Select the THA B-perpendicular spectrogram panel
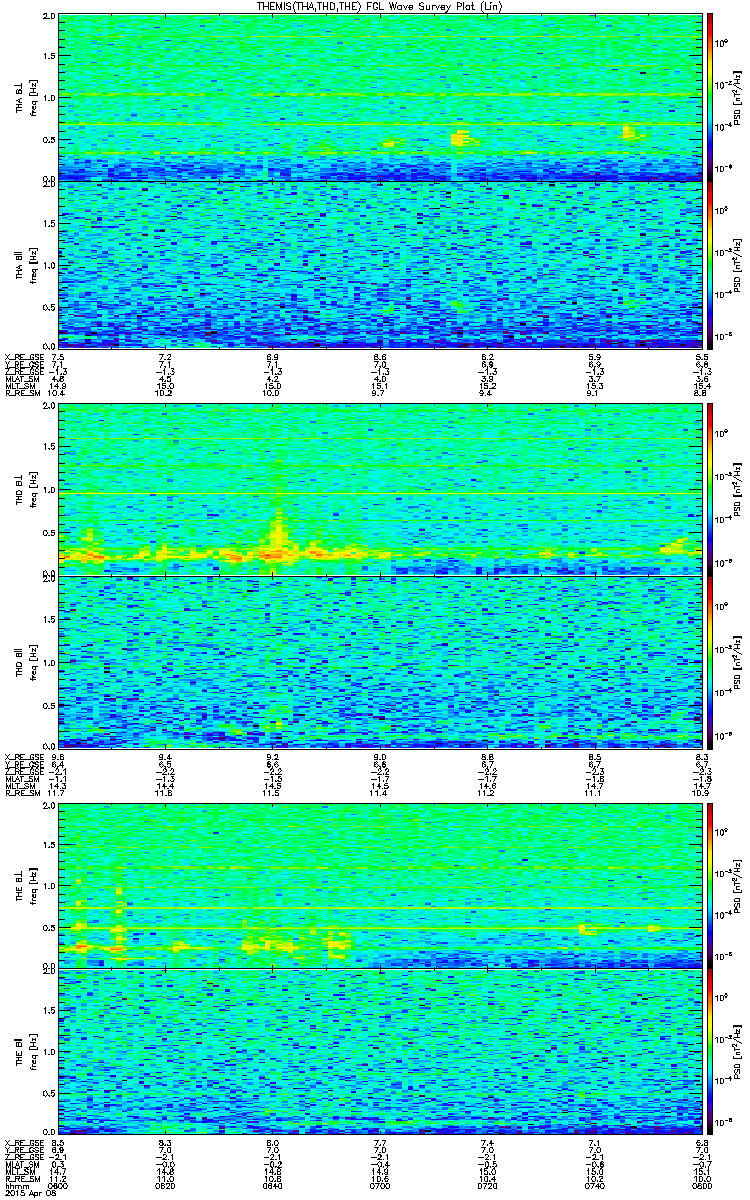The image size is (750, 1200). coord(381,97)
